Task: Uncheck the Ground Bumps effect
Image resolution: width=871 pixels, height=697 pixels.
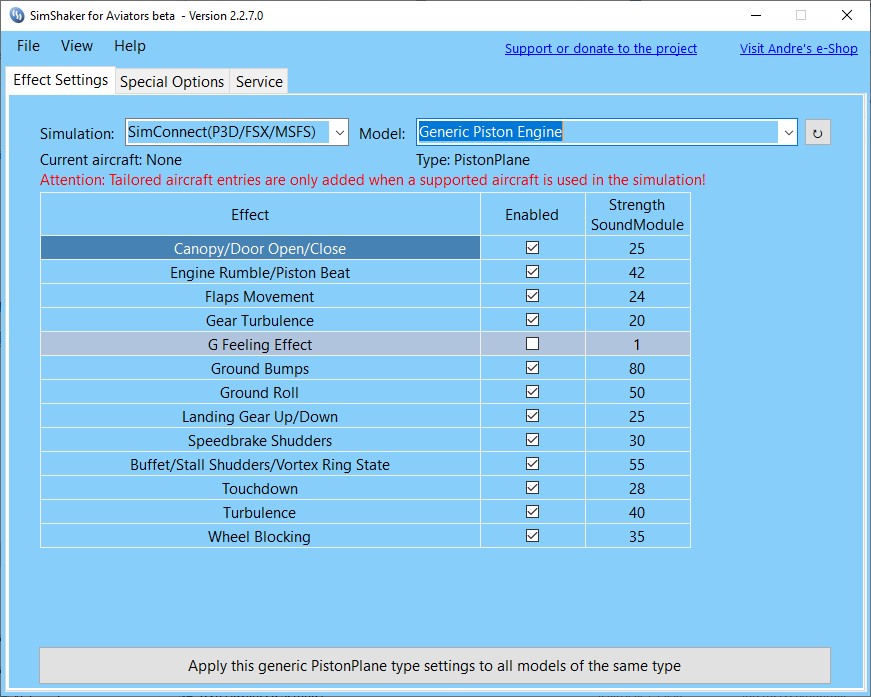Action: click(x=531, y=368)
